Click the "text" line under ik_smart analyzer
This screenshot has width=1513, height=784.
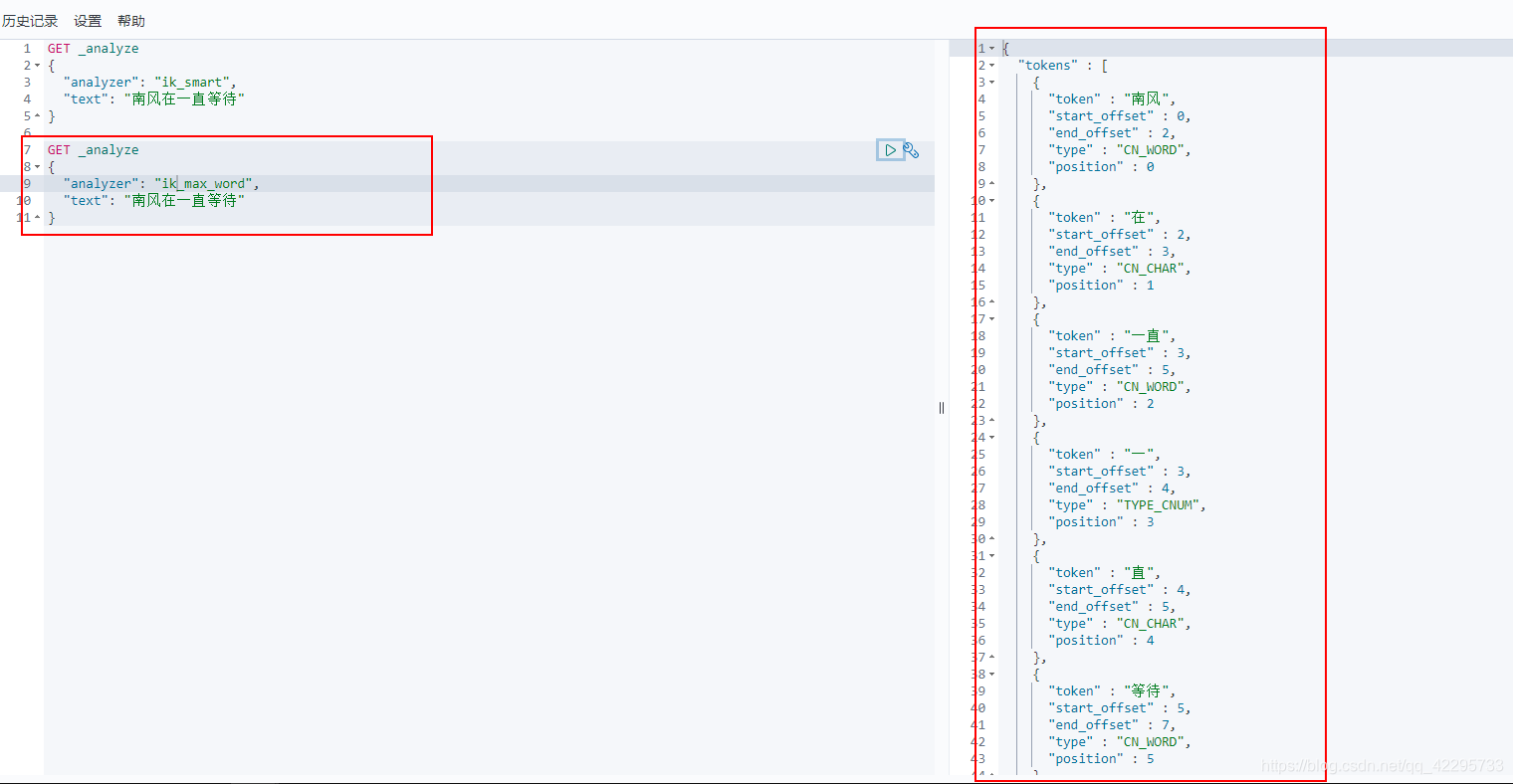click(154, 99)
